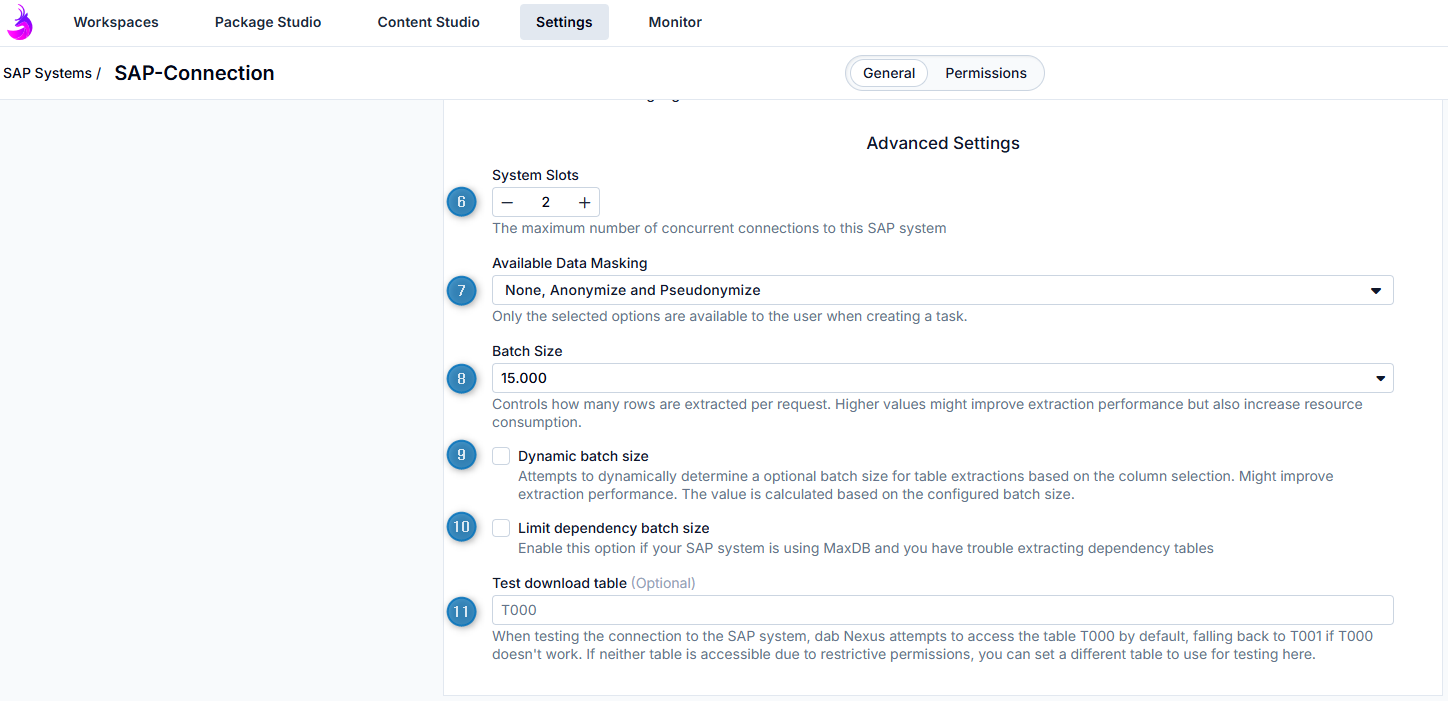
Task: Open the Workspaces menu
Action: coord(116,22)
